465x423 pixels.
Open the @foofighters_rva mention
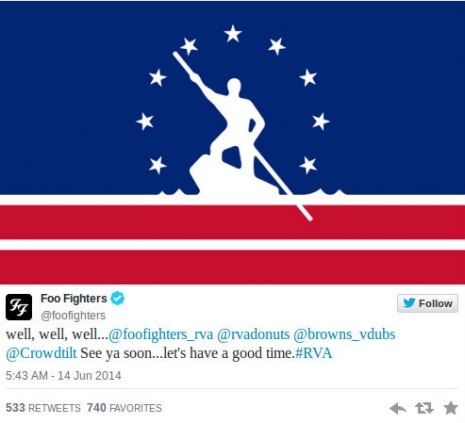tap(161, 334)
